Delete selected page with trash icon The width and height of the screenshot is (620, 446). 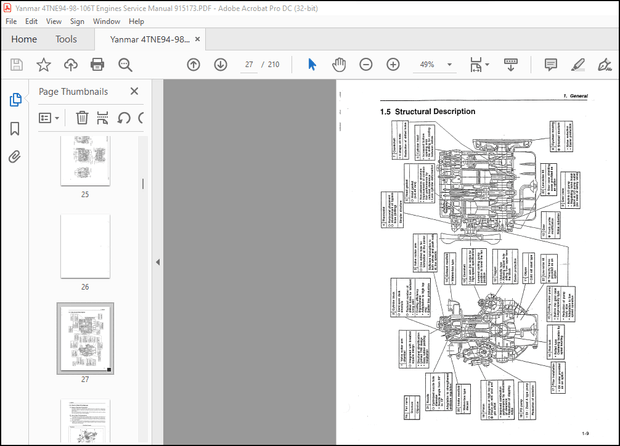pos(82,118)
